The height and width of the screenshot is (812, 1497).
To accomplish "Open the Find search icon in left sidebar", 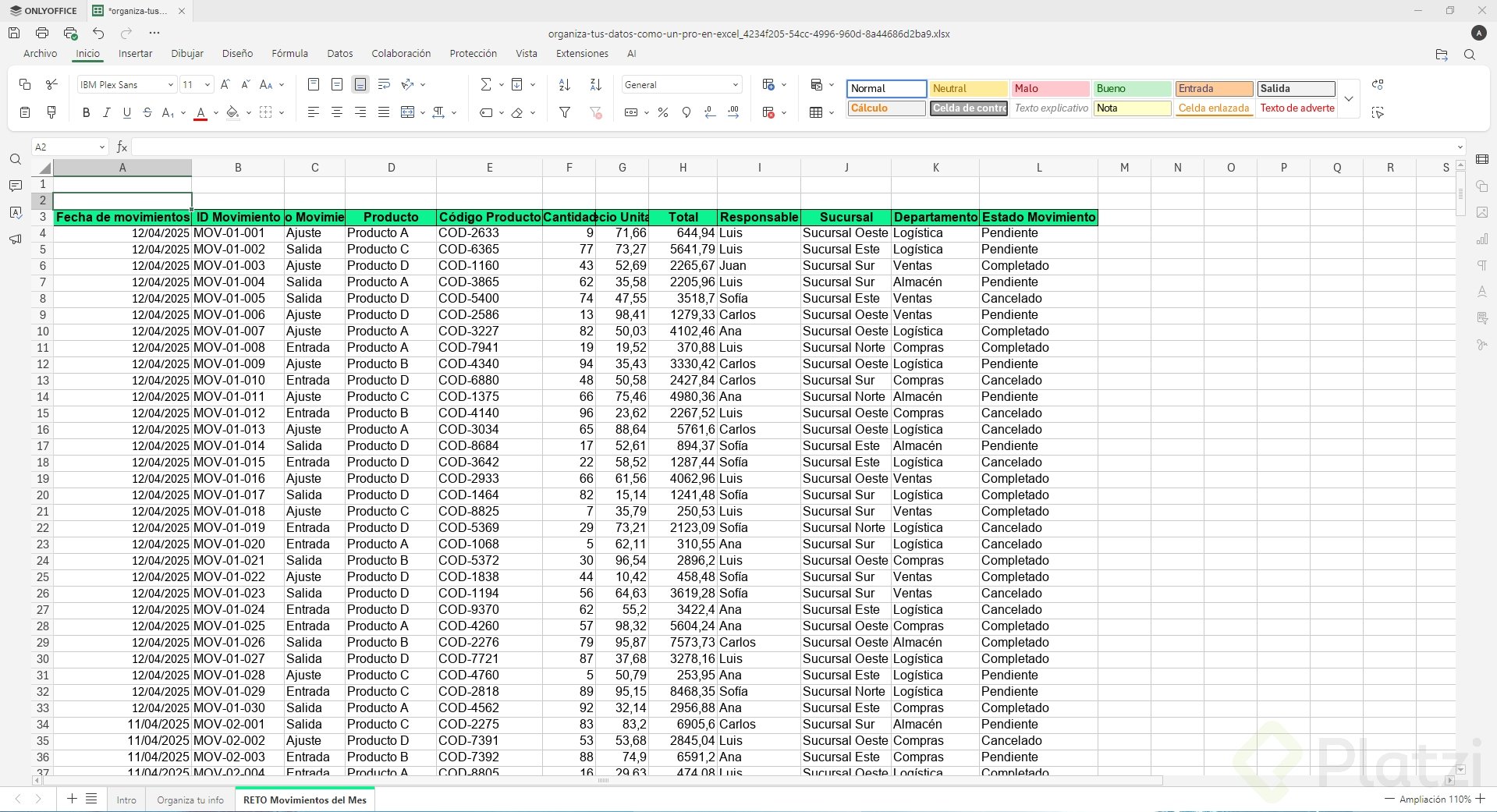I will (16, 160).
